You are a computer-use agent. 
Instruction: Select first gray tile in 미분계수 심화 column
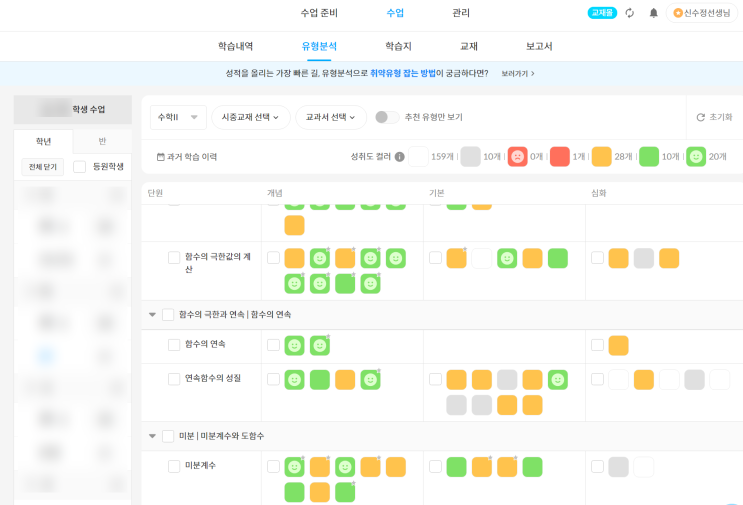point(618,467)
